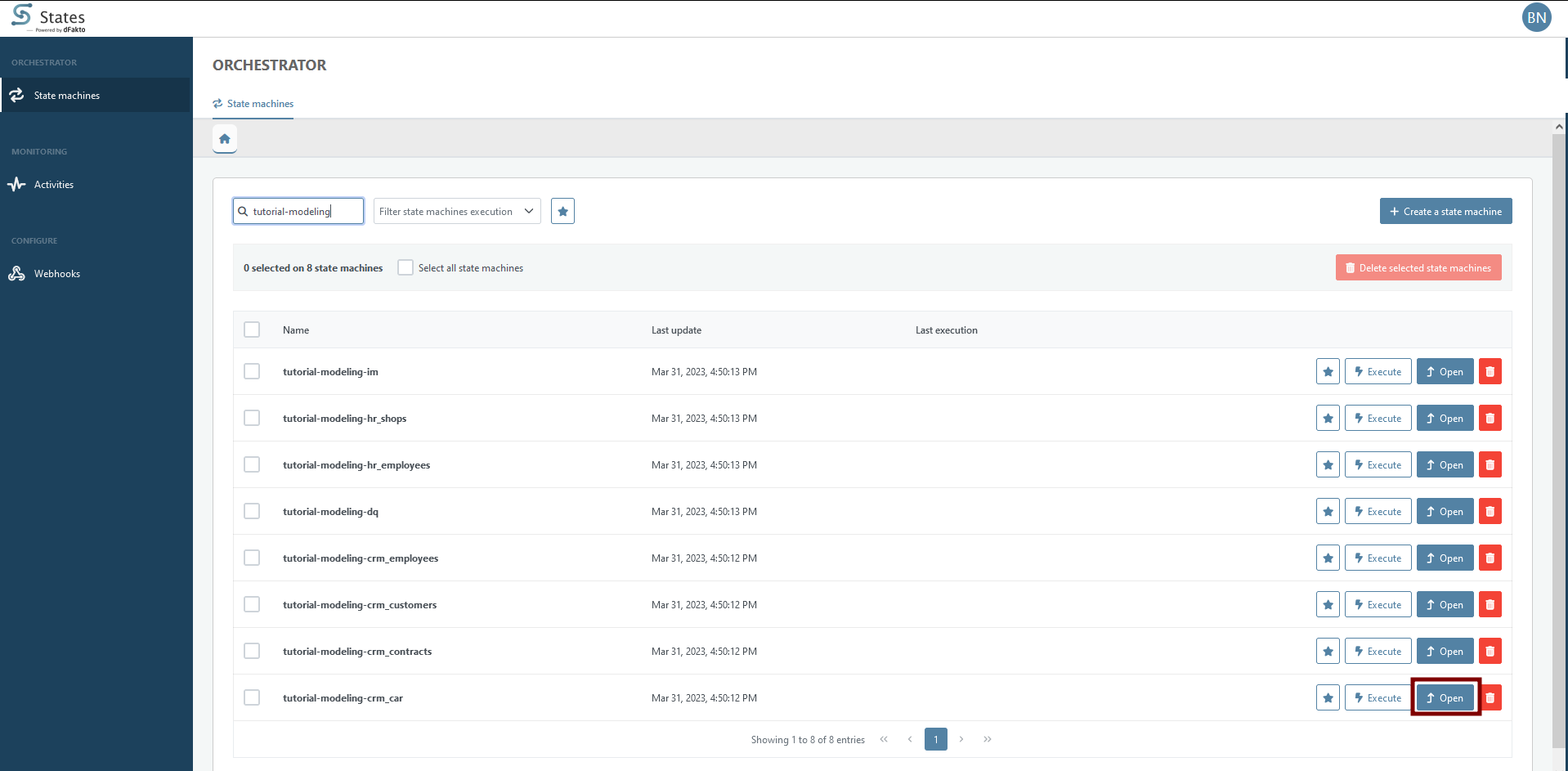Open the BN user avatar menu
Viewport: 1568px width, 771px height.
(x=1536, y=17)
